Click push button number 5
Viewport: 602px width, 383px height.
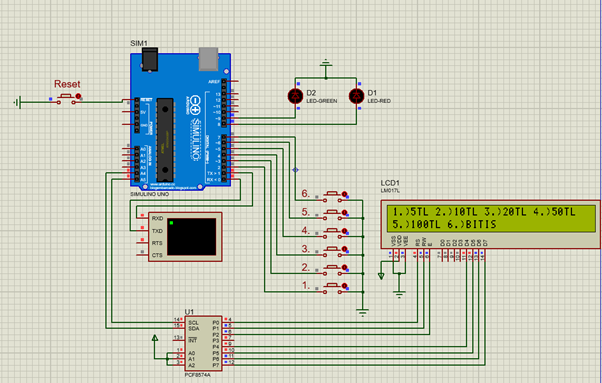pyautogui.click(x=332, y=215)
